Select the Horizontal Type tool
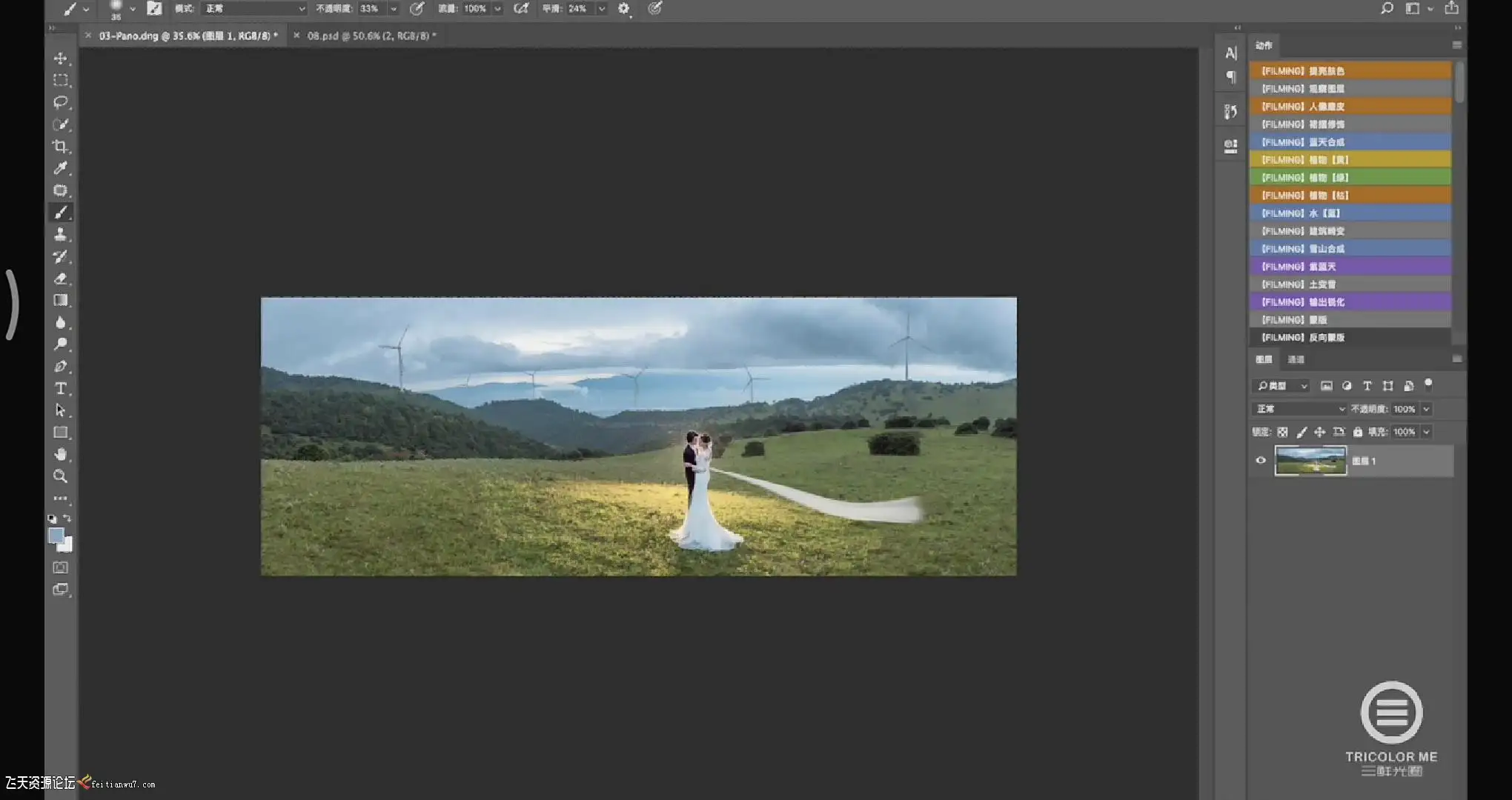This screenshot has height=800, width=1512. coord(61,388)
